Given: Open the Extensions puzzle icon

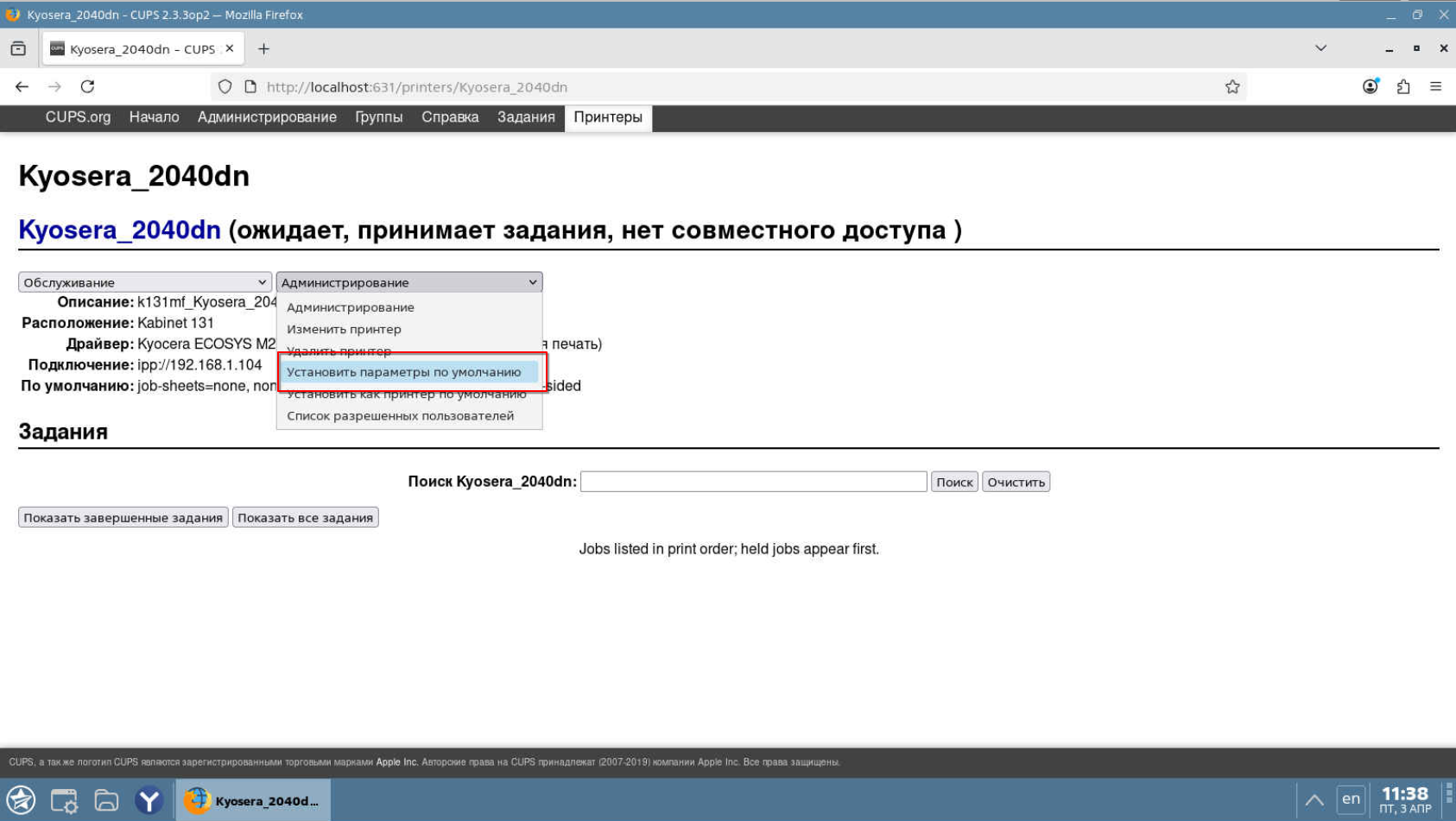Looking at the screenshot, I should pos(1402,86).
